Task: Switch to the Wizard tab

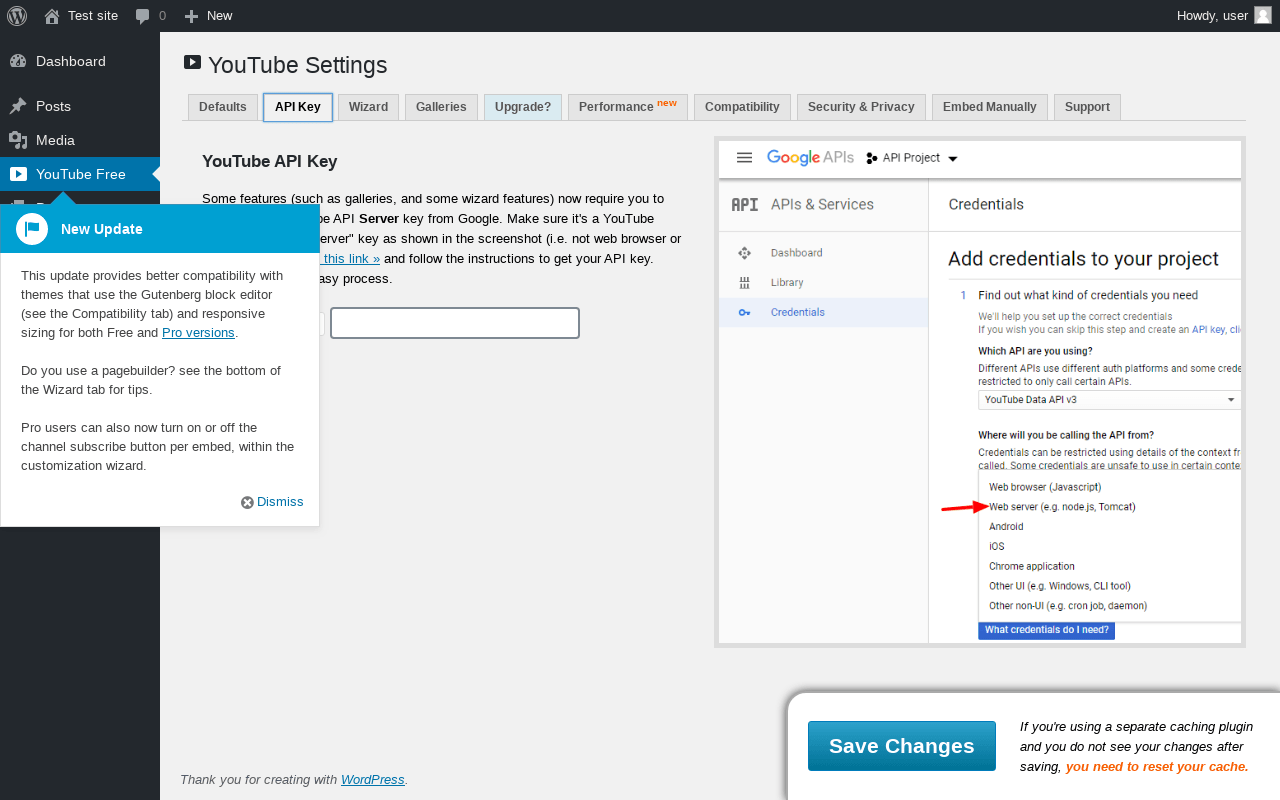Action: point(368,107)
